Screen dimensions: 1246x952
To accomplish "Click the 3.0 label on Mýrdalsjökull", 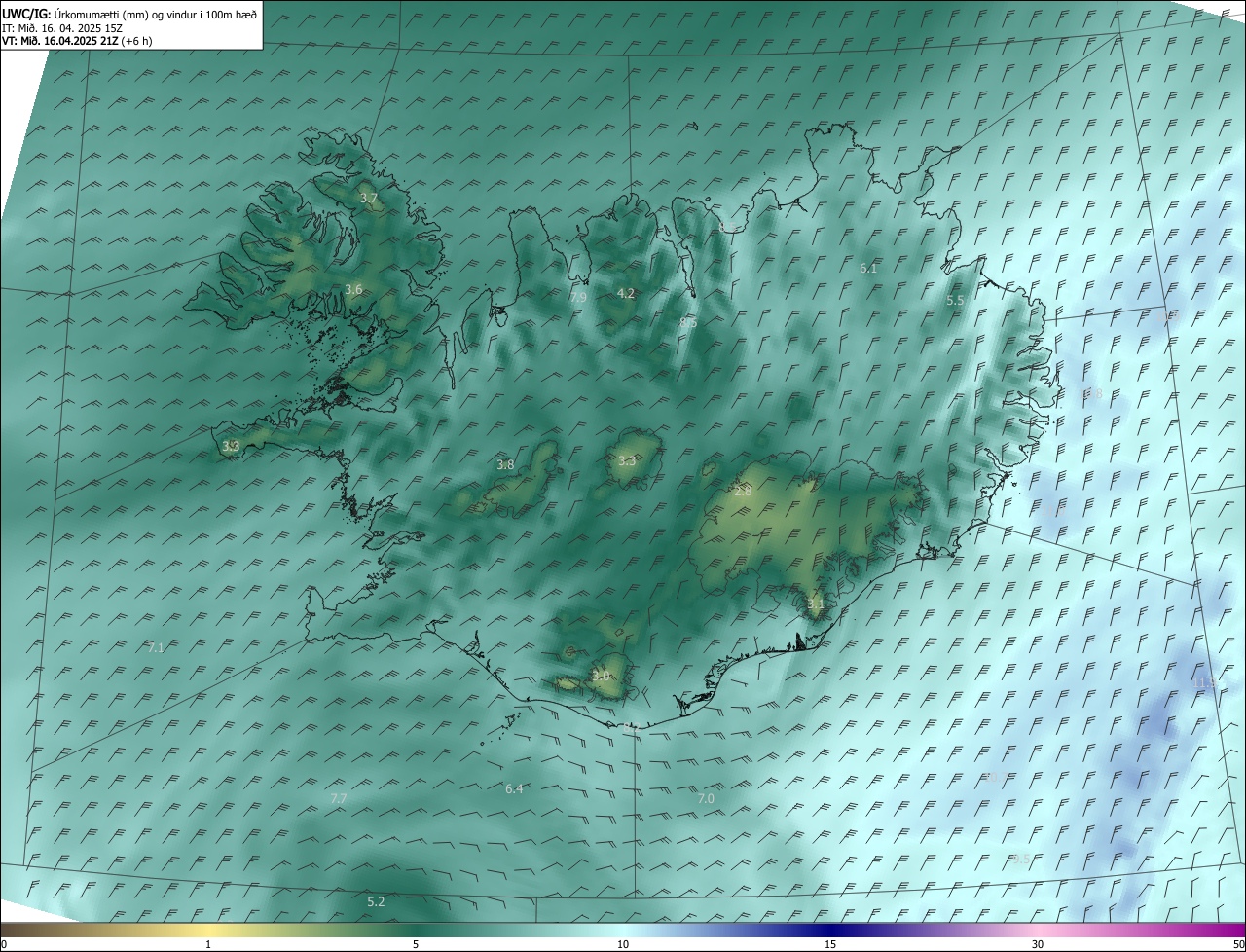I will pos(601,676).
